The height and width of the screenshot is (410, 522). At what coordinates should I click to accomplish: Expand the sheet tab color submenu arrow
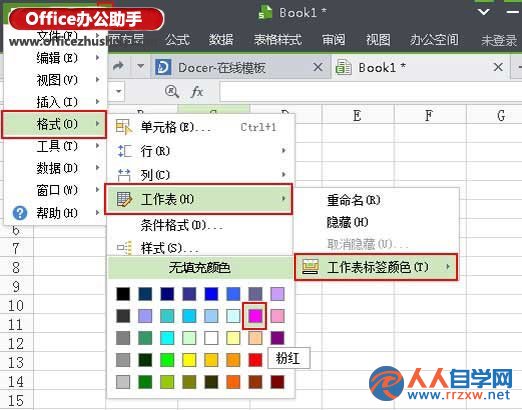(448, 267)
